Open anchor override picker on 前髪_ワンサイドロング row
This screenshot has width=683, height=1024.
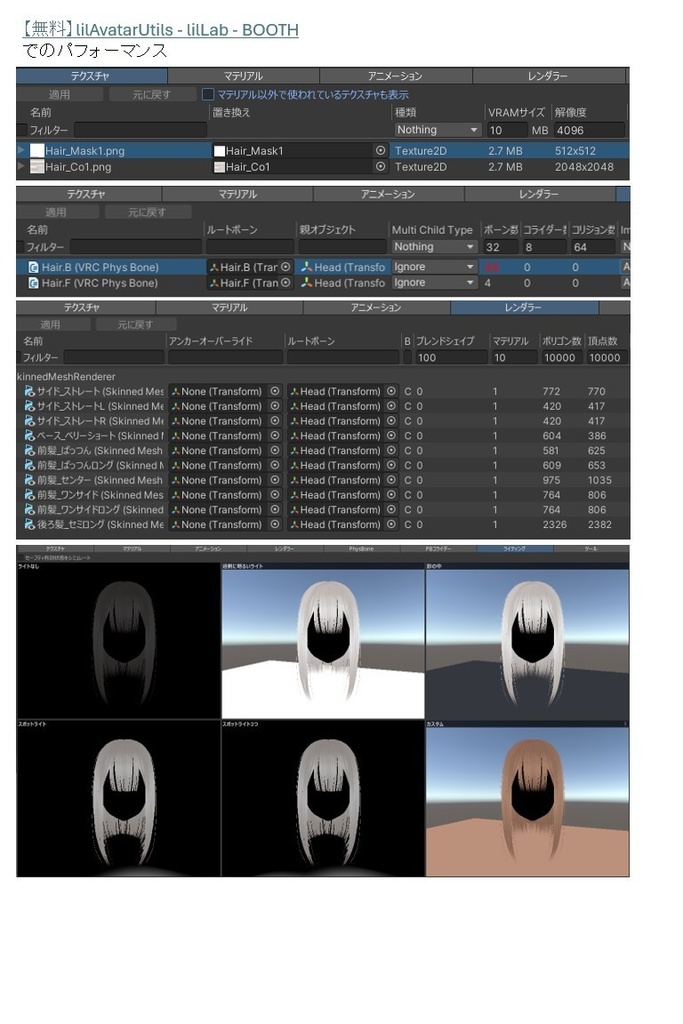coord(275,509)
